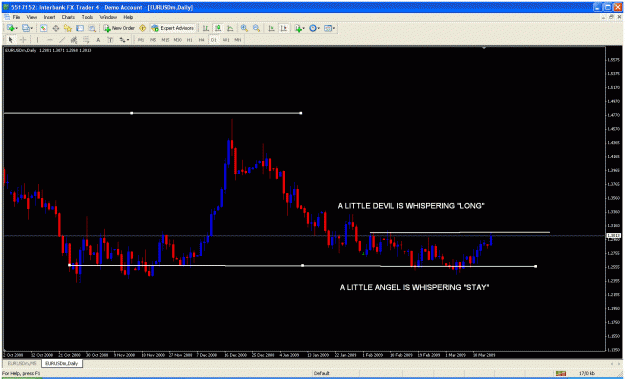Expand the Periods dropdown arrow

point(319,28)
